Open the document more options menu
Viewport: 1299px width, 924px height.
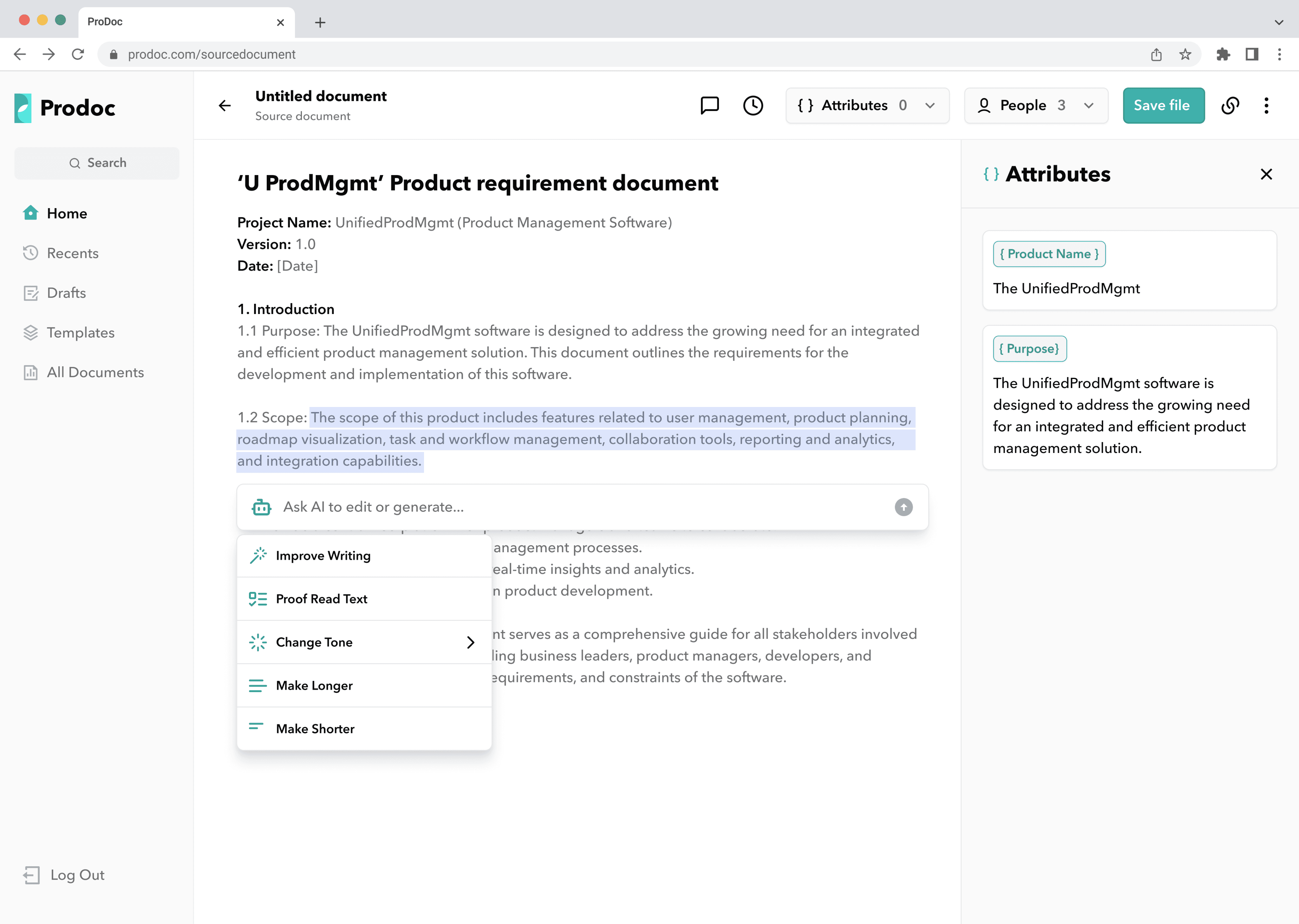1267,105
